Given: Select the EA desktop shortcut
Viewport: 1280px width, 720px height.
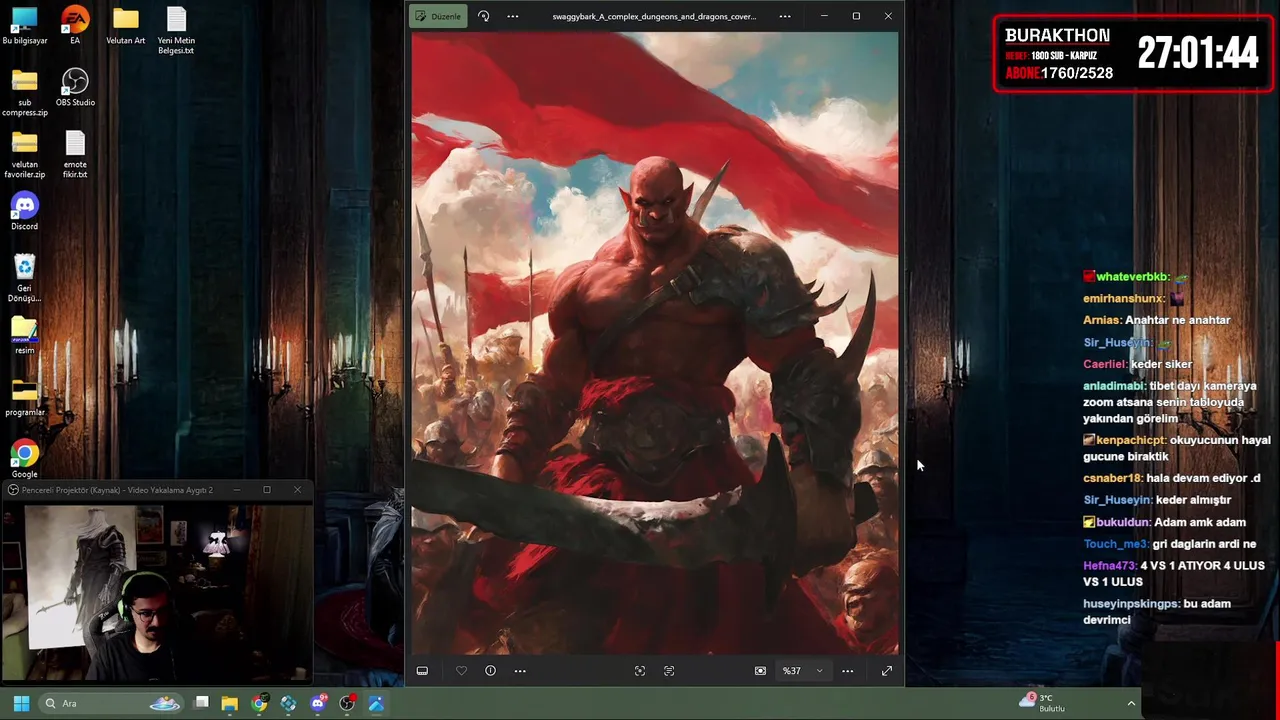Looking at the screenshot, I should click(75, 27).
